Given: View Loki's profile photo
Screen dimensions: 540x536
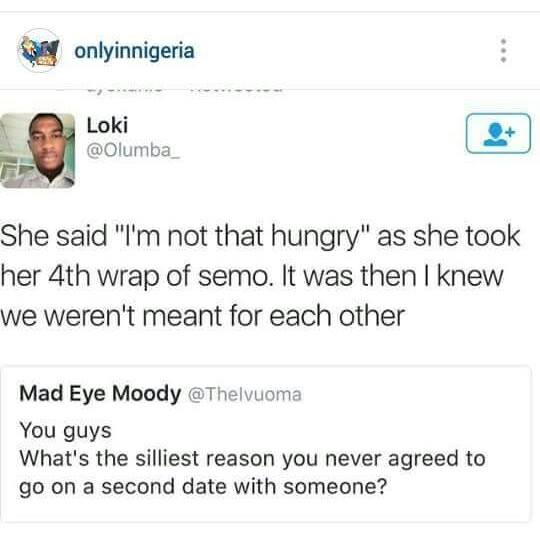Looking at the screenshot, I should coord(38,151).
